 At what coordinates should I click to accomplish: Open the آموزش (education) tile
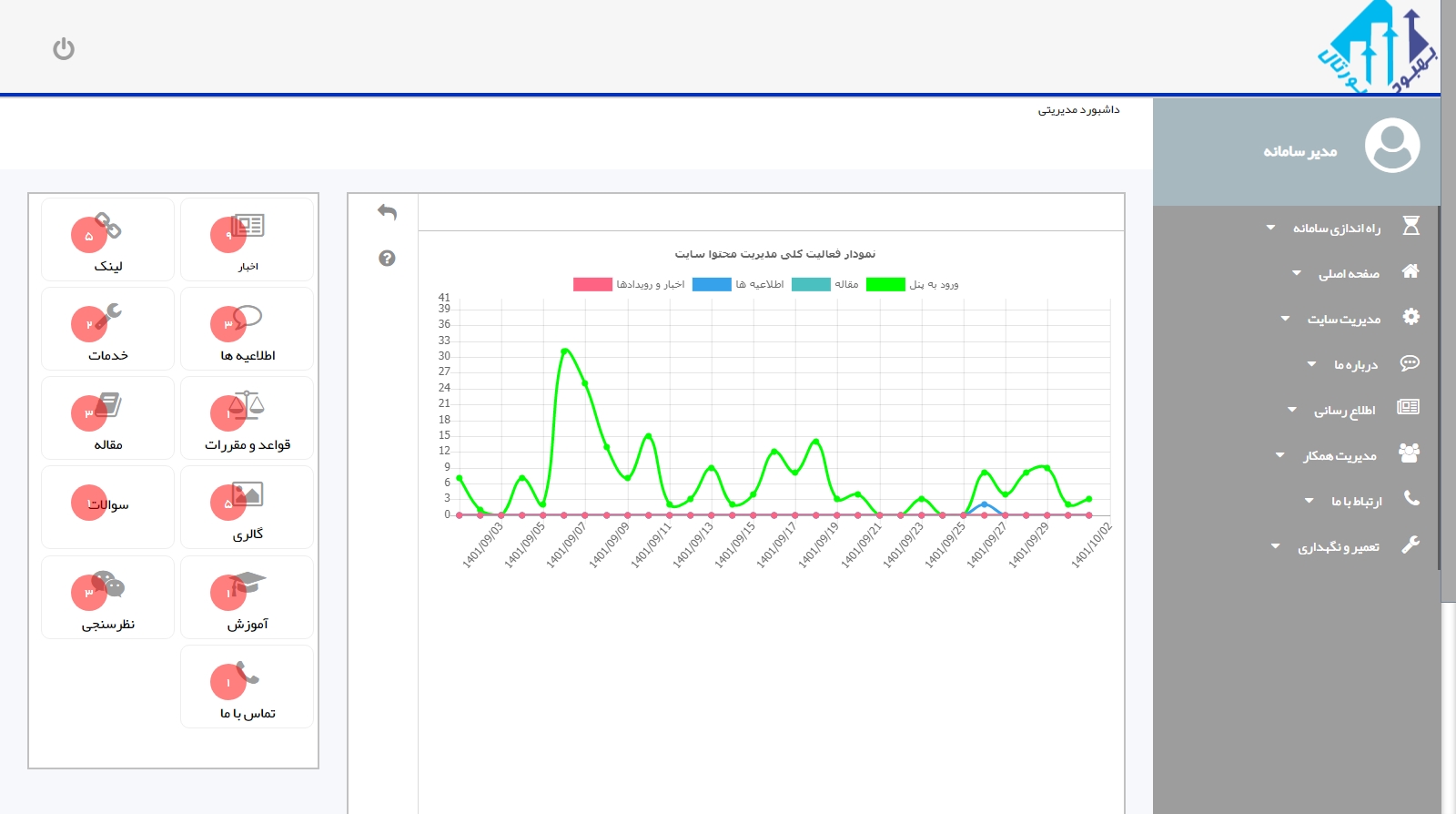pyautogui.click(x=247, y=597)
